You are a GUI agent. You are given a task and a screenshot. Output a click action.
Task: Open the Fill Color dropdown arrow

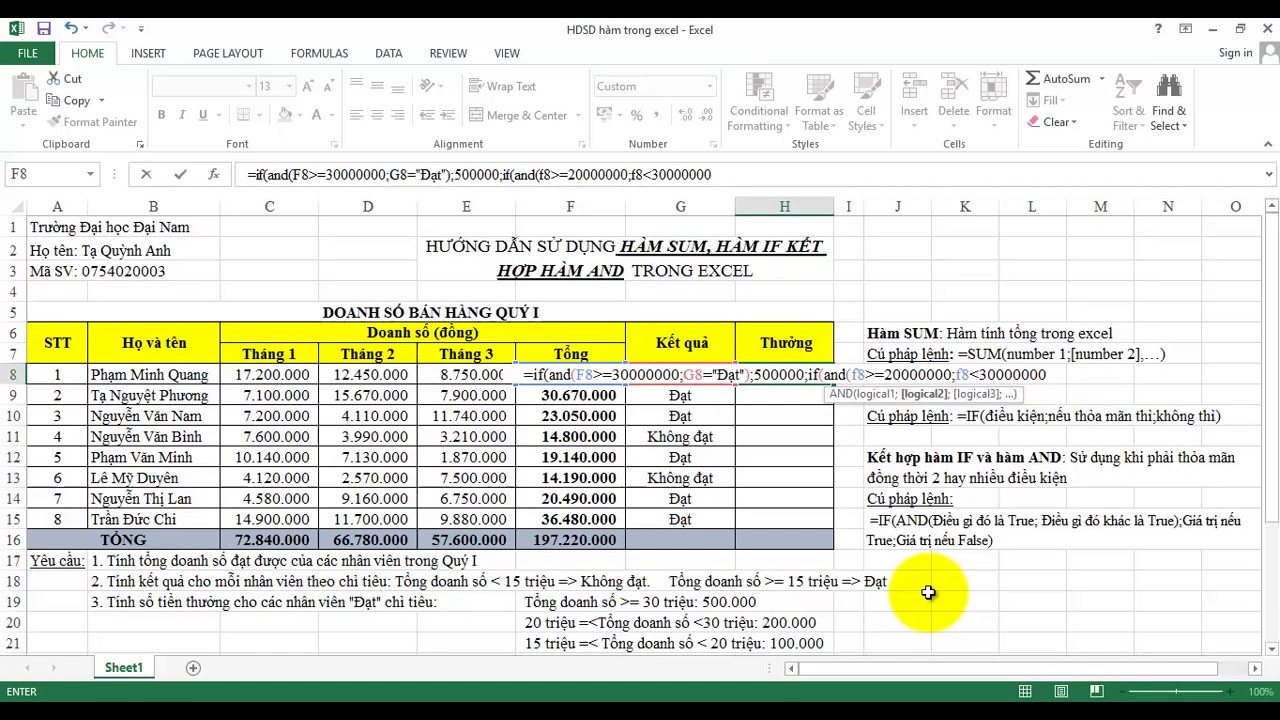pyautogui.click(x=299, y=115)
